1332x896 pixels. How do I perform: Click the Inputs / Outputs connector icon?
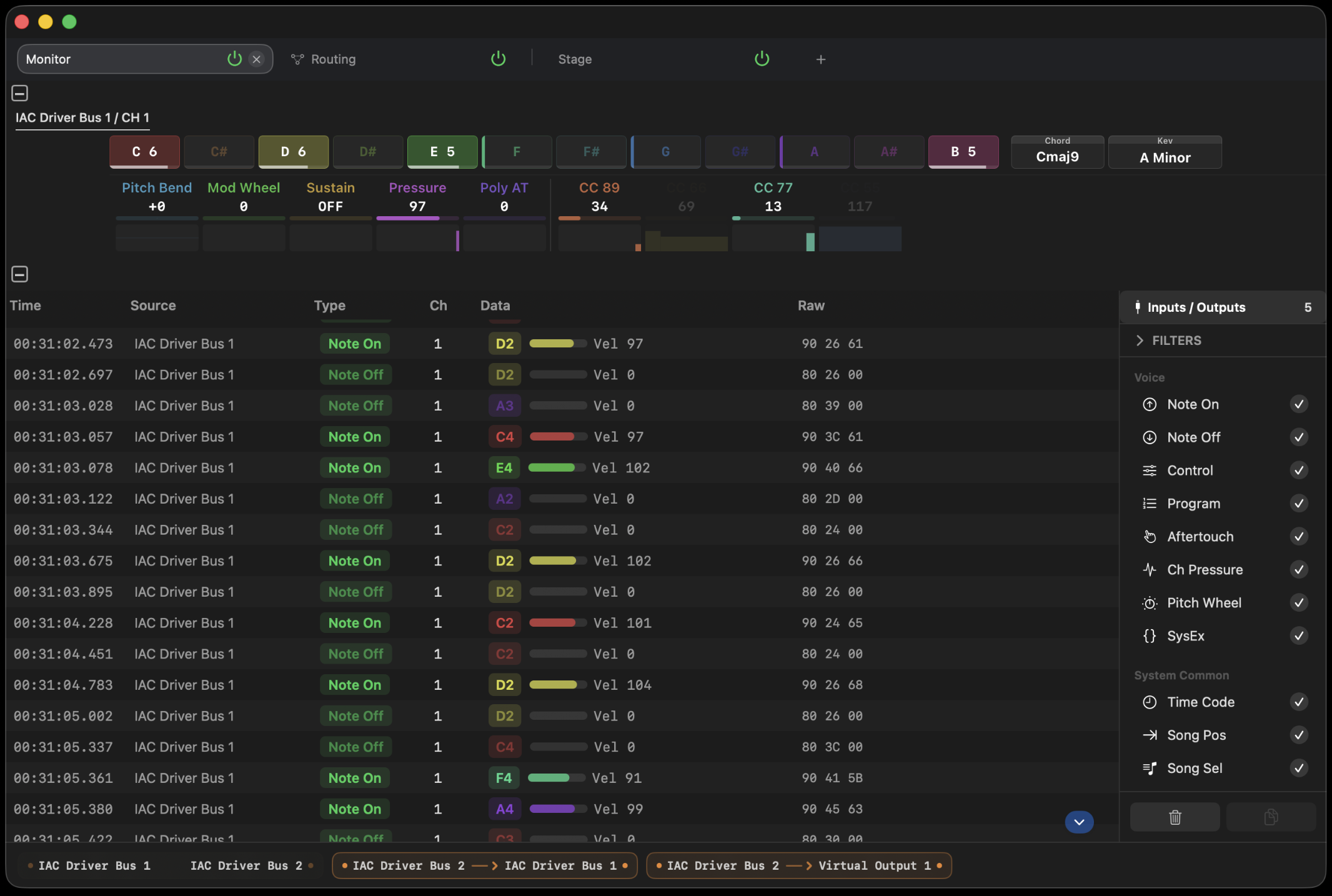coord(1138,307)
